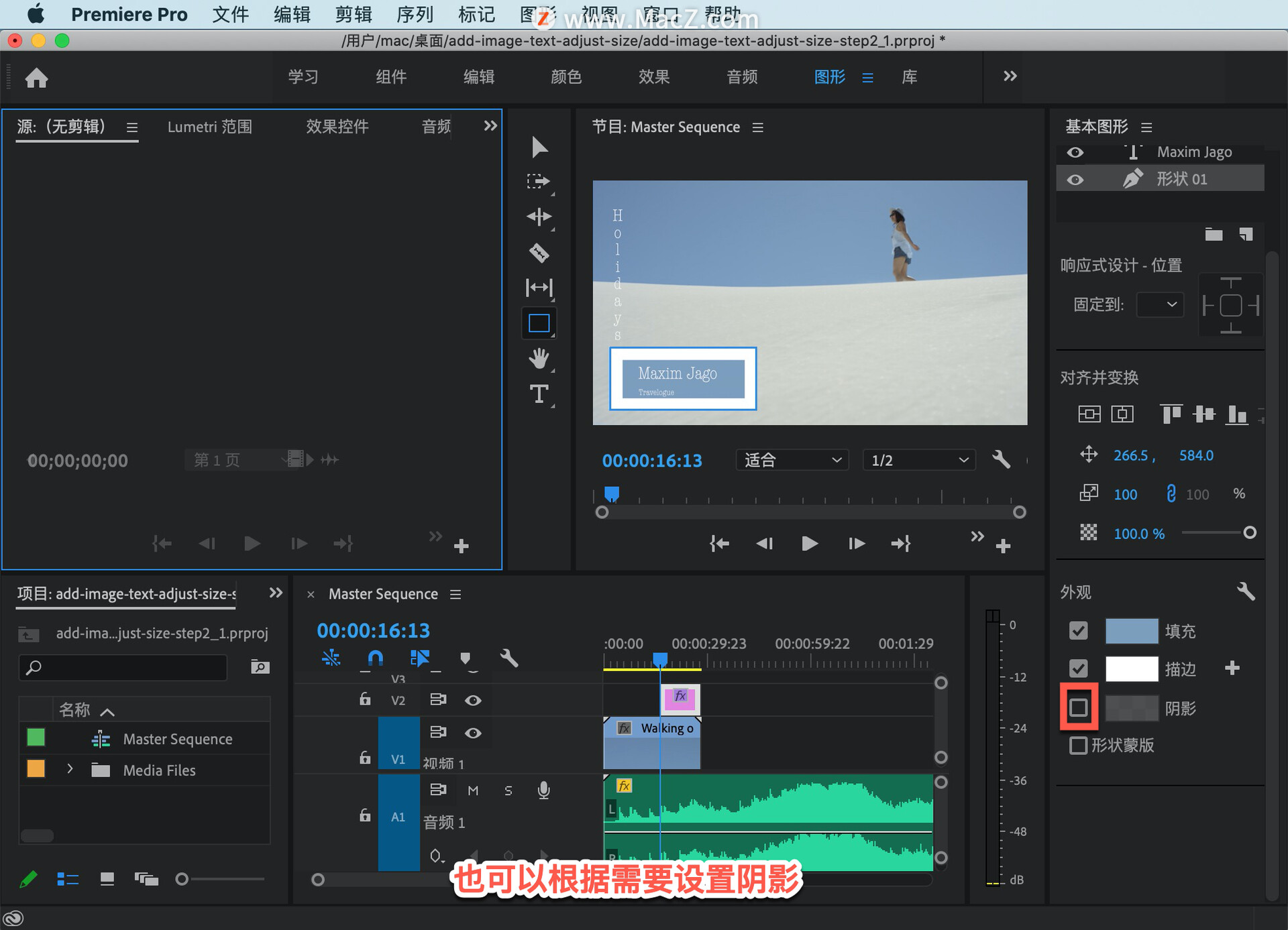This screenshot has height=930, width=1288.
Task: Hide the Maxim Jago text layer
Action: click(x=1075, y=152)
